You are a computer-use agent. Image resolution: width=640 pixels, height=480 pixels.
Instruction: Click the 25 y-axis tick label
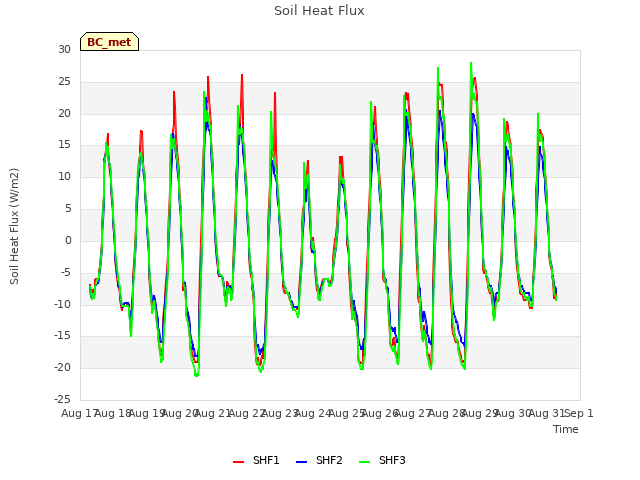[64, 81]
